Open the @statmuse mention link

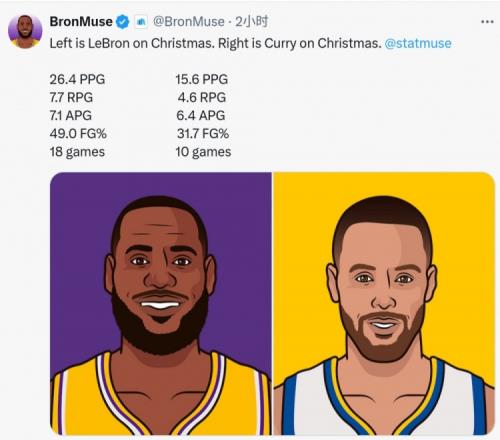(418, 43)
